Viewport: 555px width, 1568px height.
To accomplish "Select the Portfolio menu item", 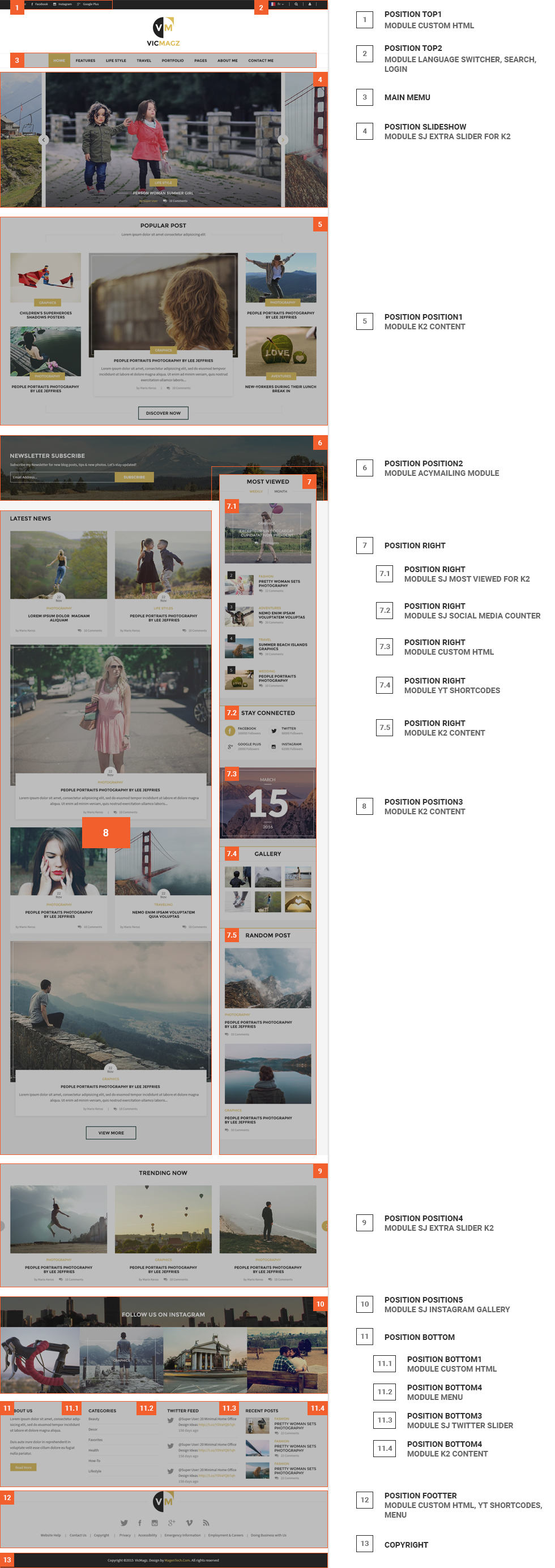I will tap(172, 61).
